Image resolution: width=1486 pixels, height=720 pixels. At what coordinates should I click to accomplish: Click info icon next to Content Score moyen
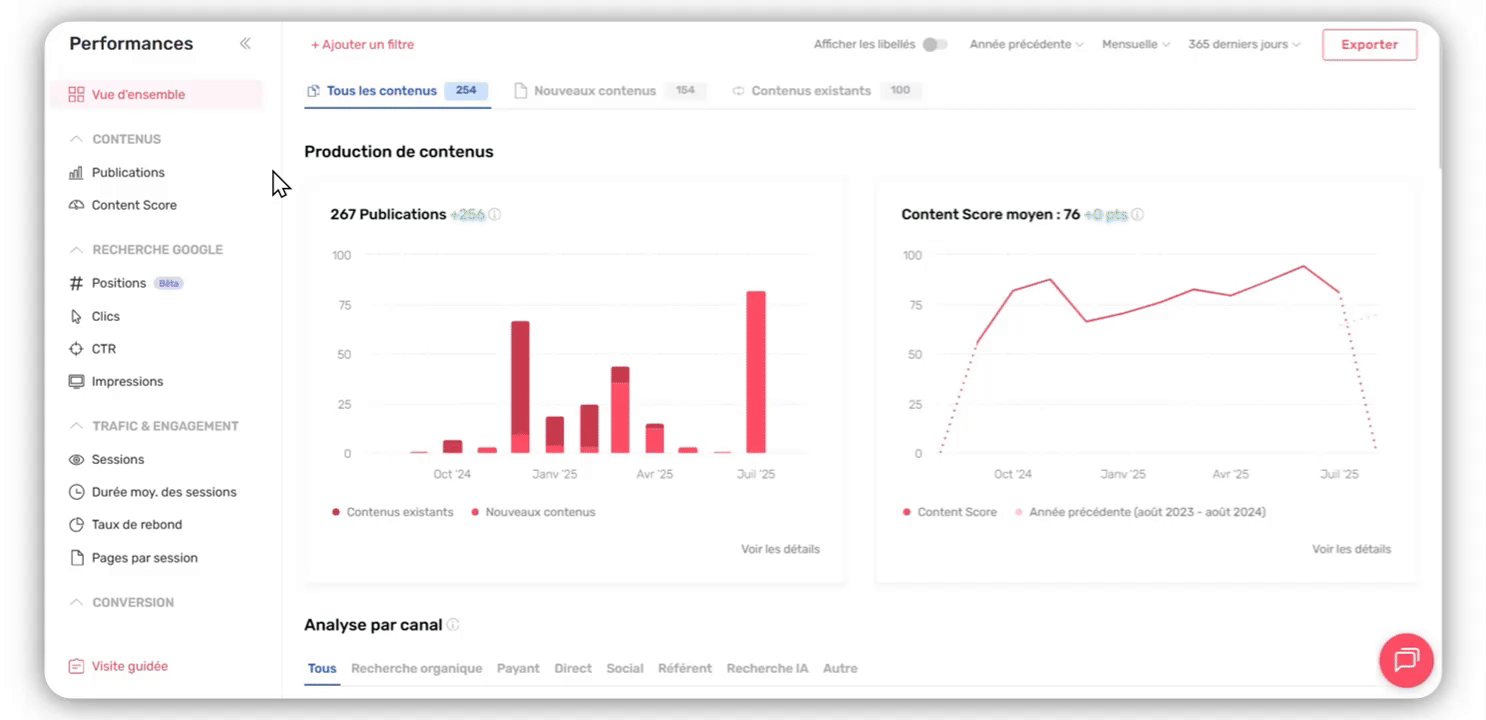pyautogui.click(x=1137, y=214)
